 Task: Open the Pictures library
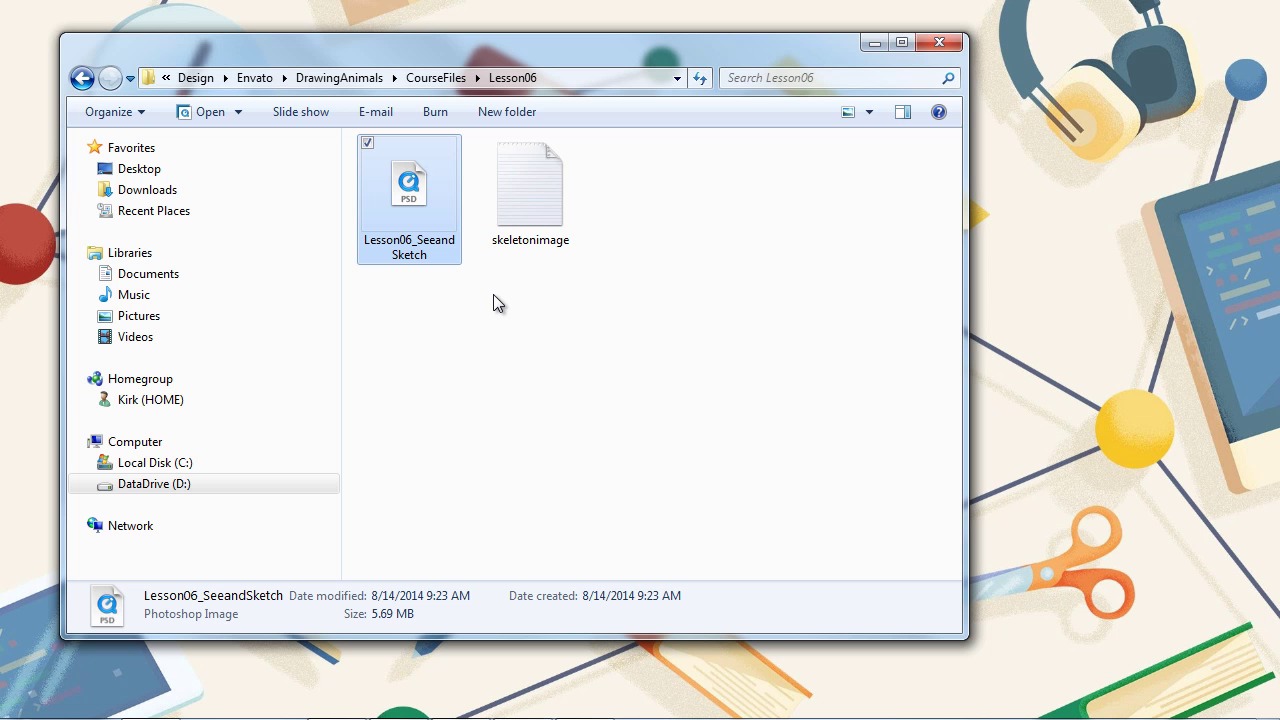139,316
